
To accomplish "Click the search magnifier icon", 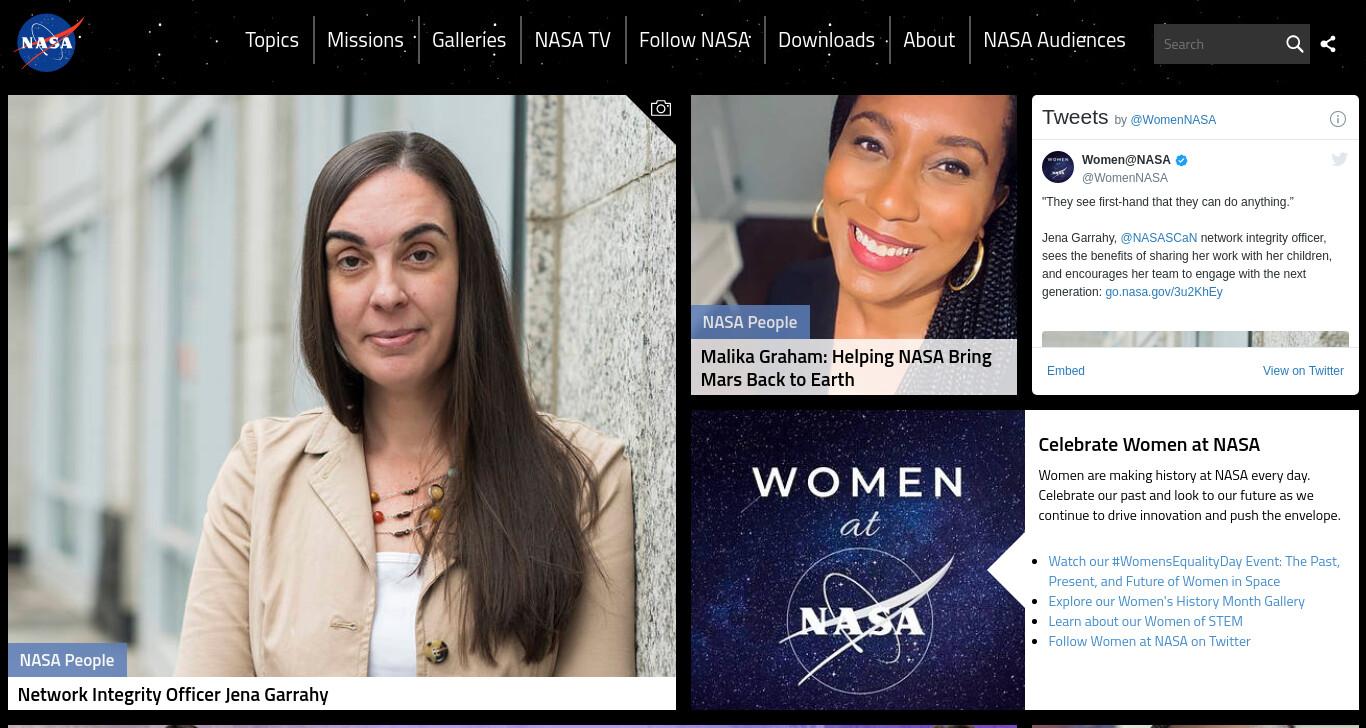I will (1294, 44).
